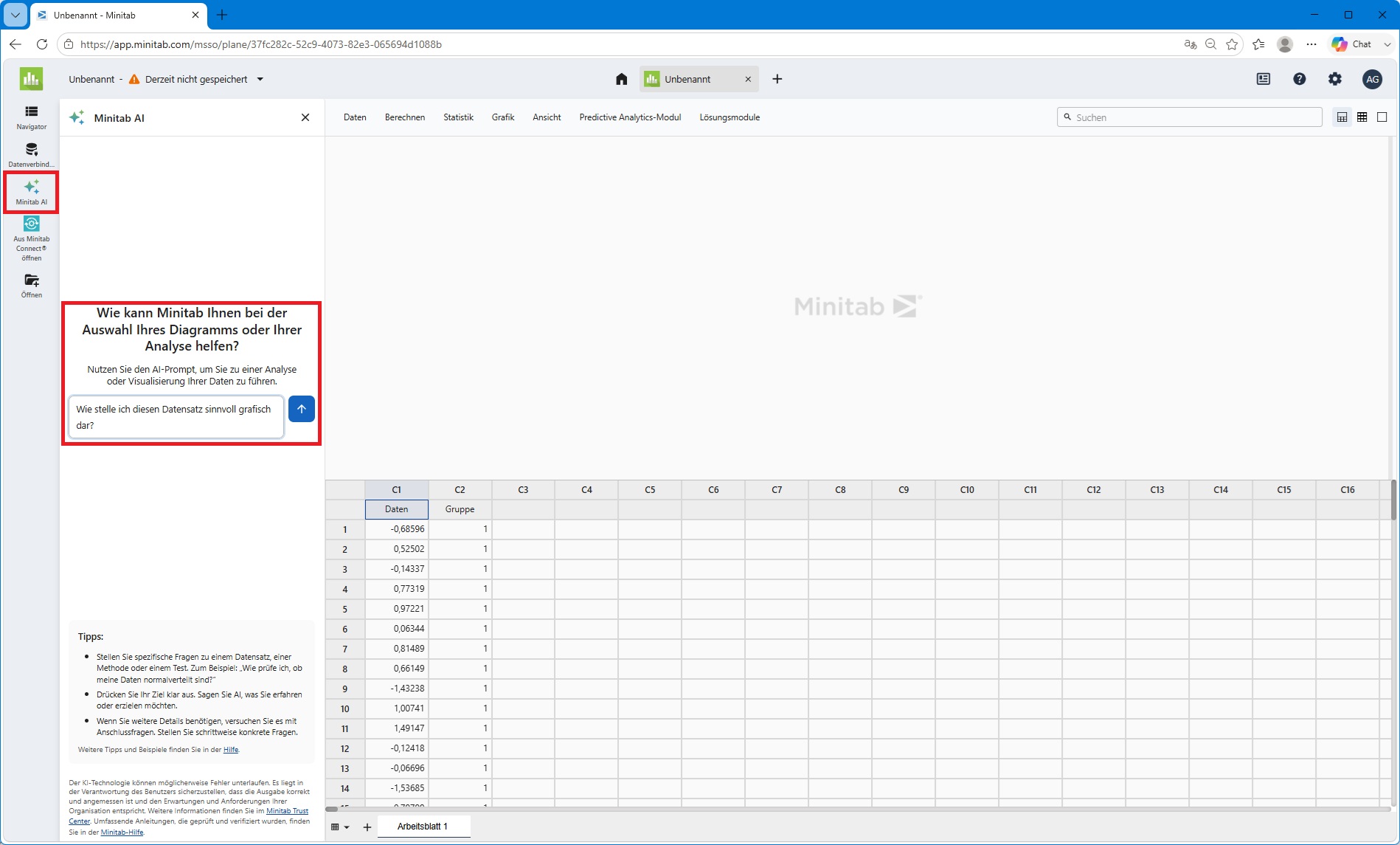Open the Navigator panel
The width and height of the screenshot is (1400, 845).
pyautogui.click(x=31, y=117)
